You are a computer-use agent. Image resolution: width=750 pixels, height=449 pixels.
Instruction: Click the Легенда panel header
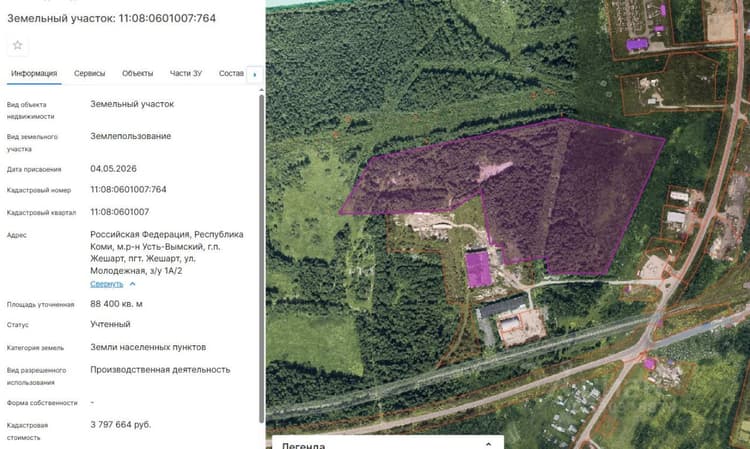(x=388, y=443)
